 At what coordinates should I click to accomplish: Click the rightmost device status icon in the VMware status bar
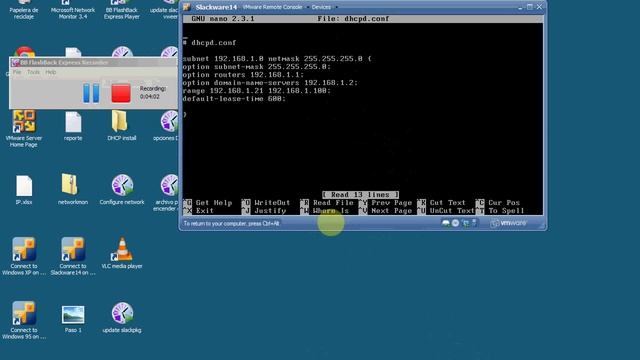click(x=474, y=223)
